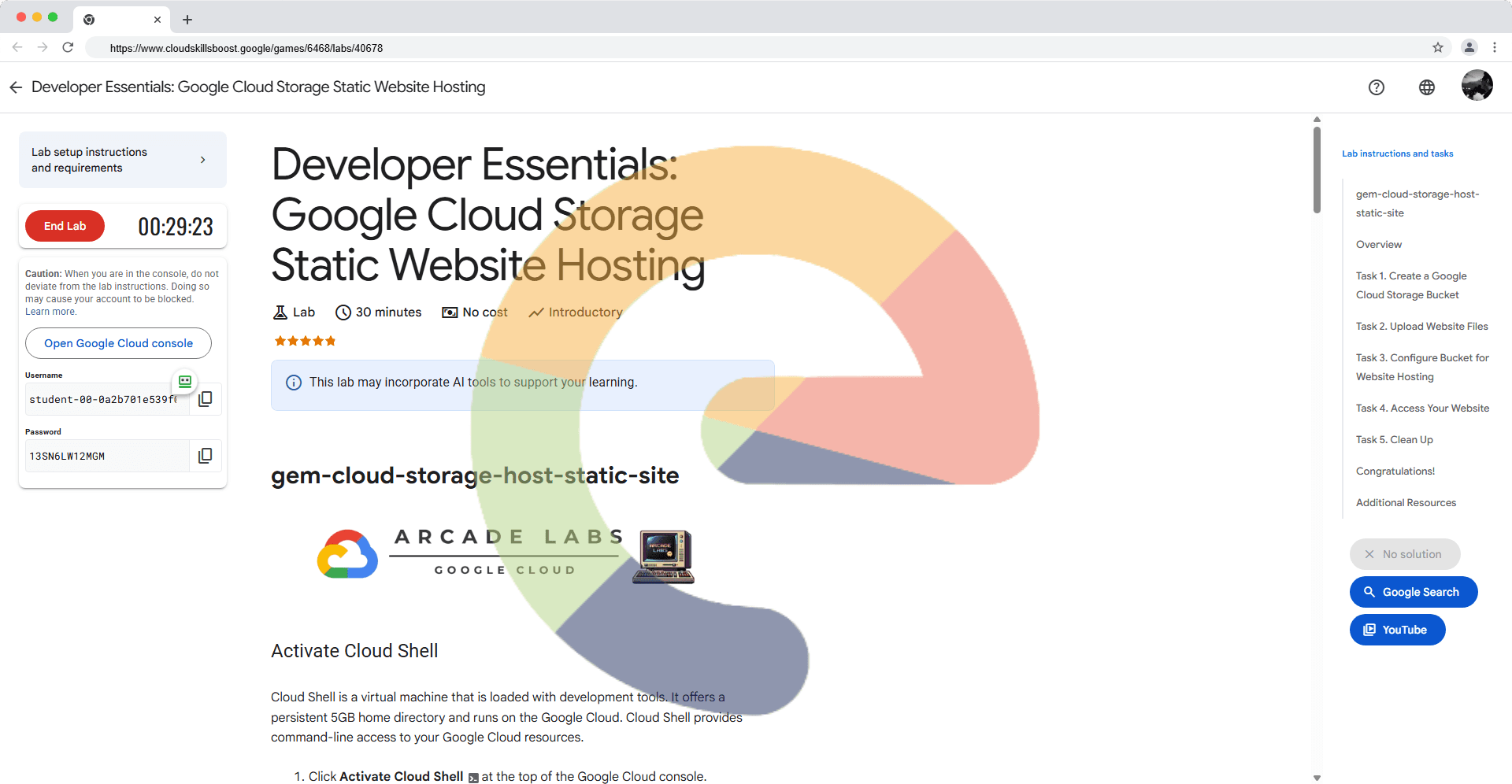Expand Lab setup instructions and requirements
1512x784 pixels.
(123, 160)
